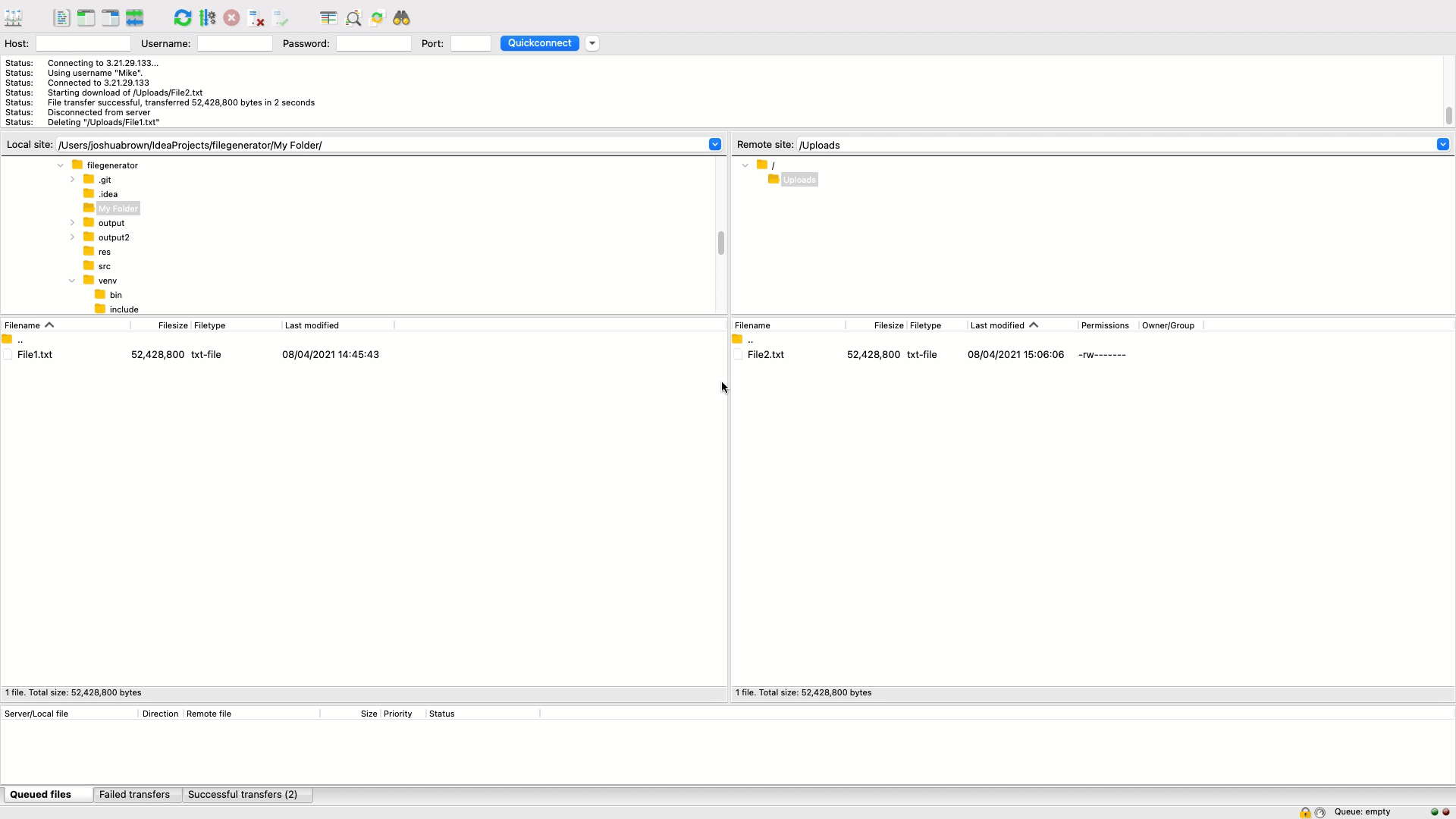This screenshot has width=1456, height=819.
Task: Toggle the remote directory tree display icon
Action: (110, 17)
